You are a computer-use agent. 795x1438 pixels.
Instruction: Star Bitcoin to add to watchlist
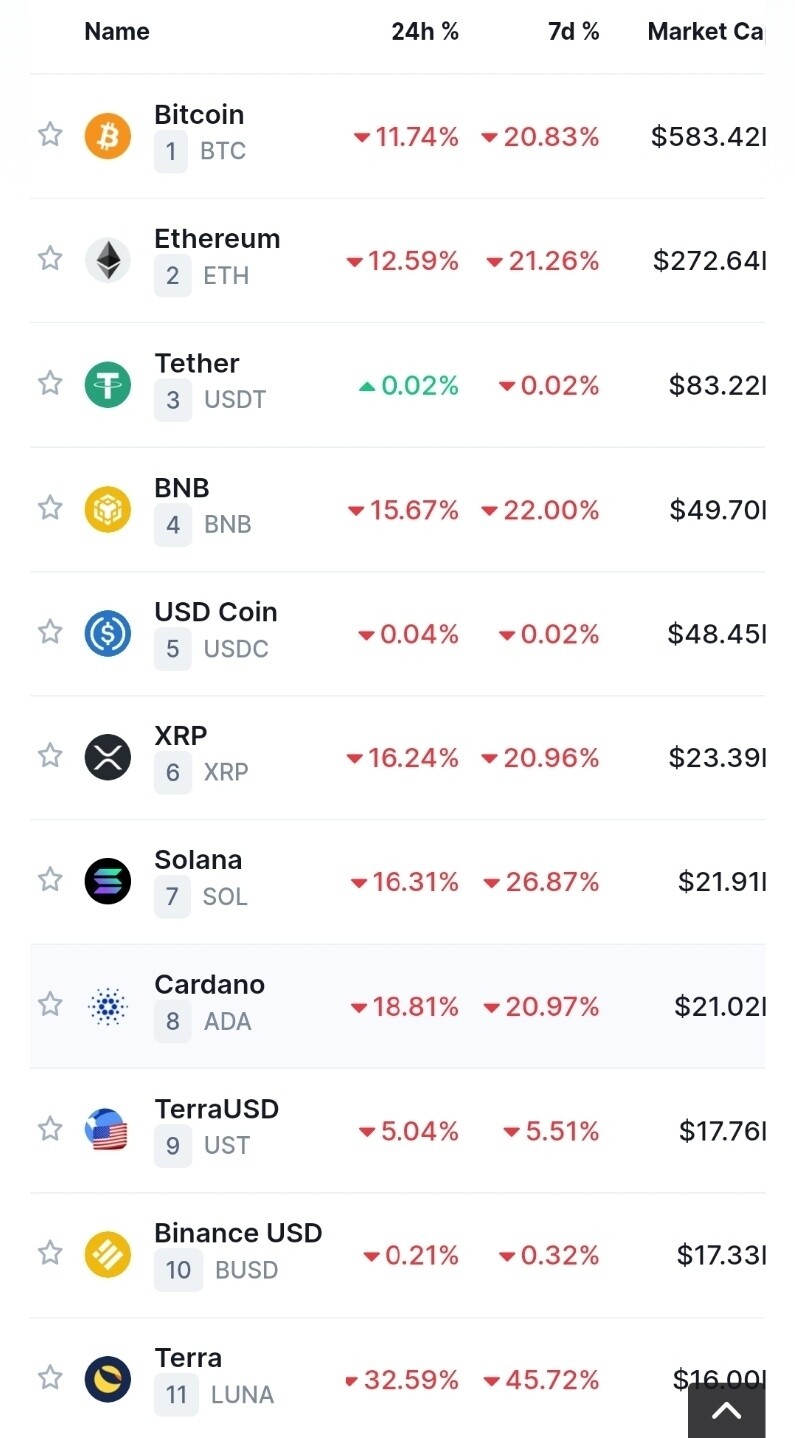[50, 134]
